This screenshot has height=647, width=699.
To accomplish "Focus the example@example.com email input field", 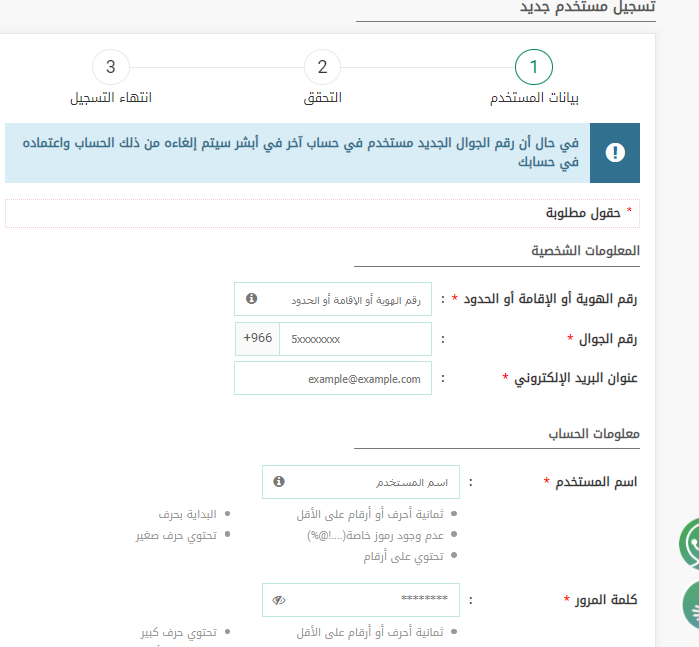I will 333,378.
